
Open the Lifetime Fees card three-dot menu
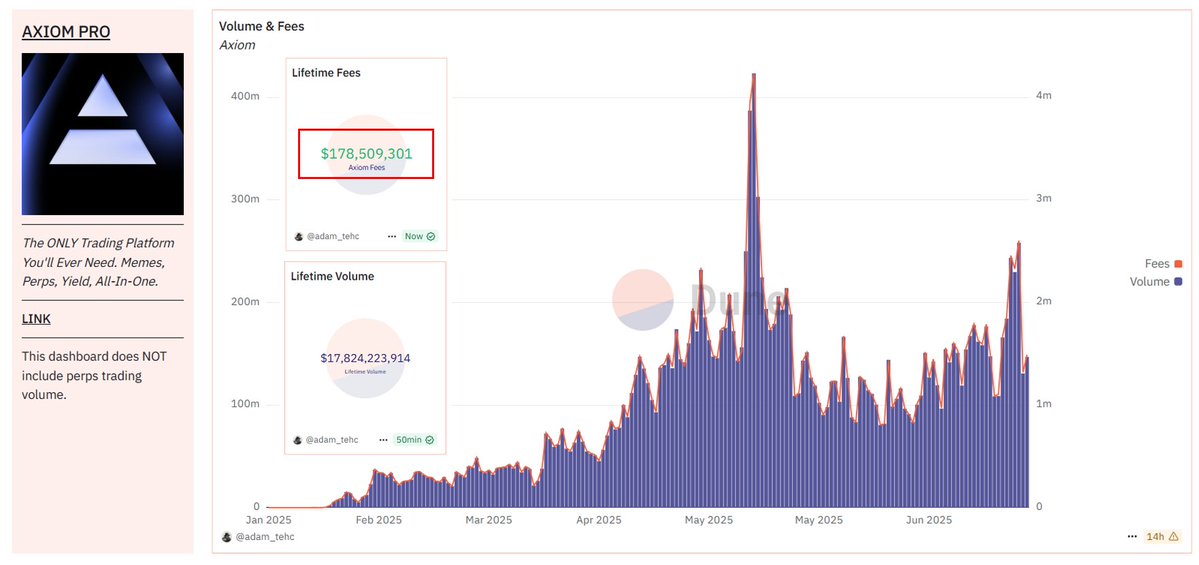point(392,236)
